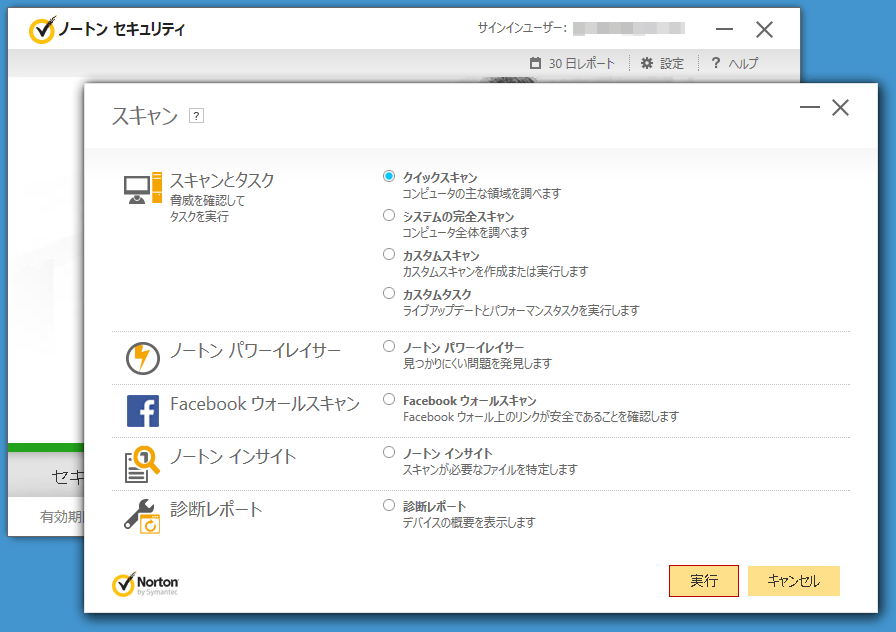896x632 pixels.
Task: Choose the ノートン インサイト radio option
Action: coord(389,452)
